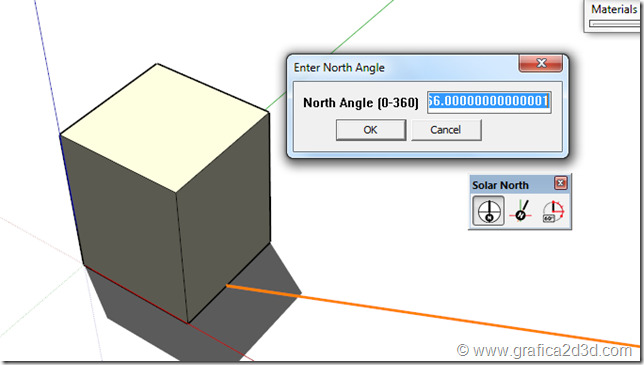Select the Toggle North Arrow icon
Screen dimensions: 644x365
pos(488,211)
